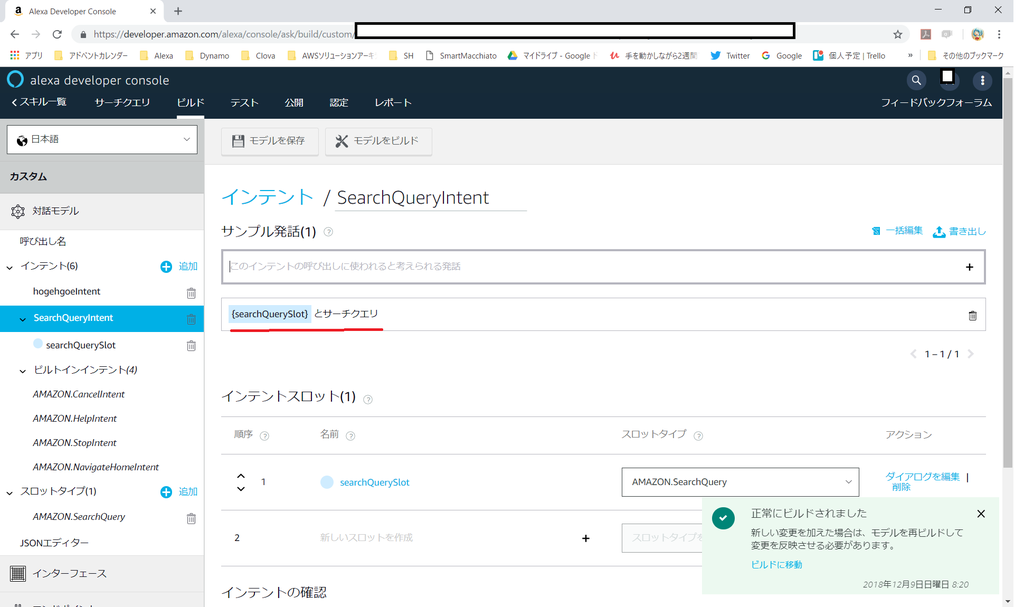Open search in the alexa developer console header
The image size is (1024, 607).
point(916,80)
